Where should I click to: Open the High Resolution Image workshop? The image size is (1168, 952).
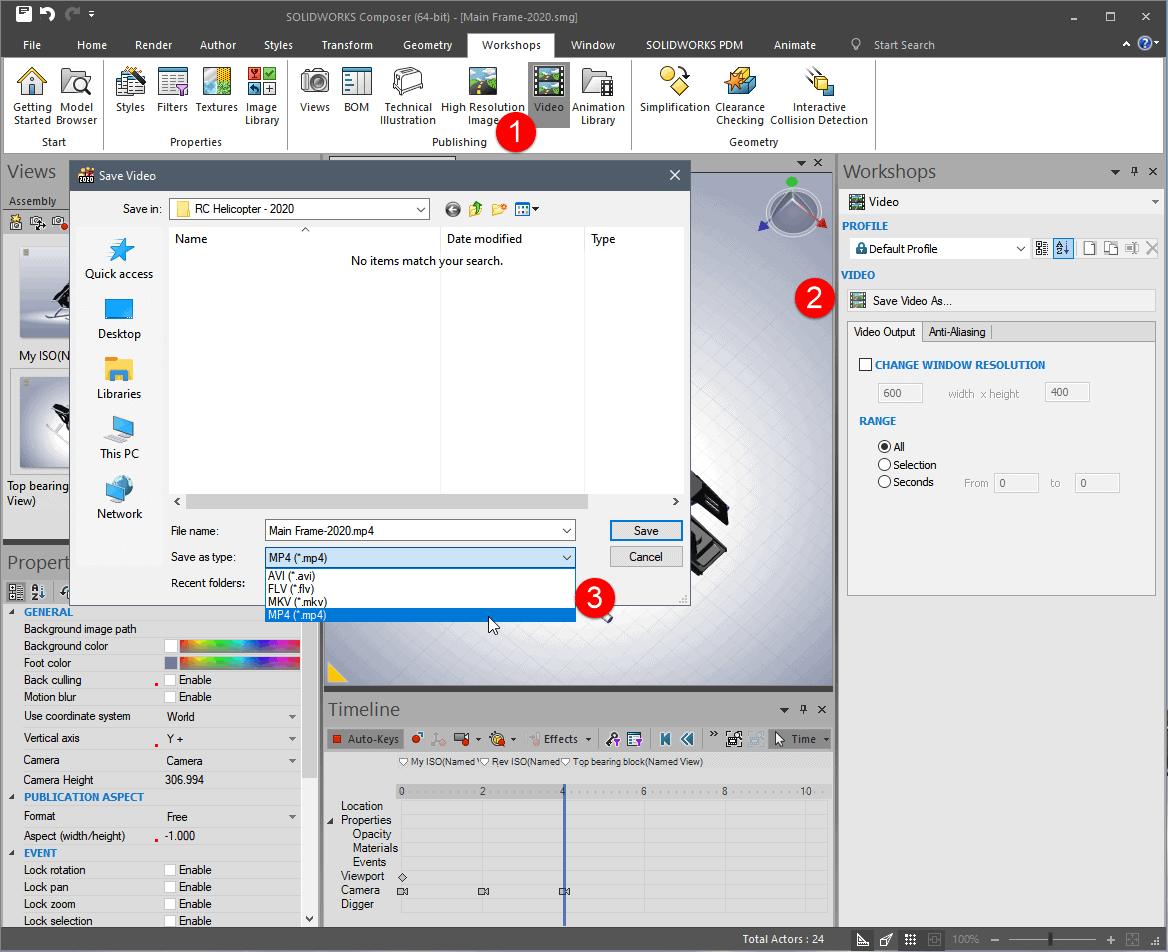(x=483, y=96)
